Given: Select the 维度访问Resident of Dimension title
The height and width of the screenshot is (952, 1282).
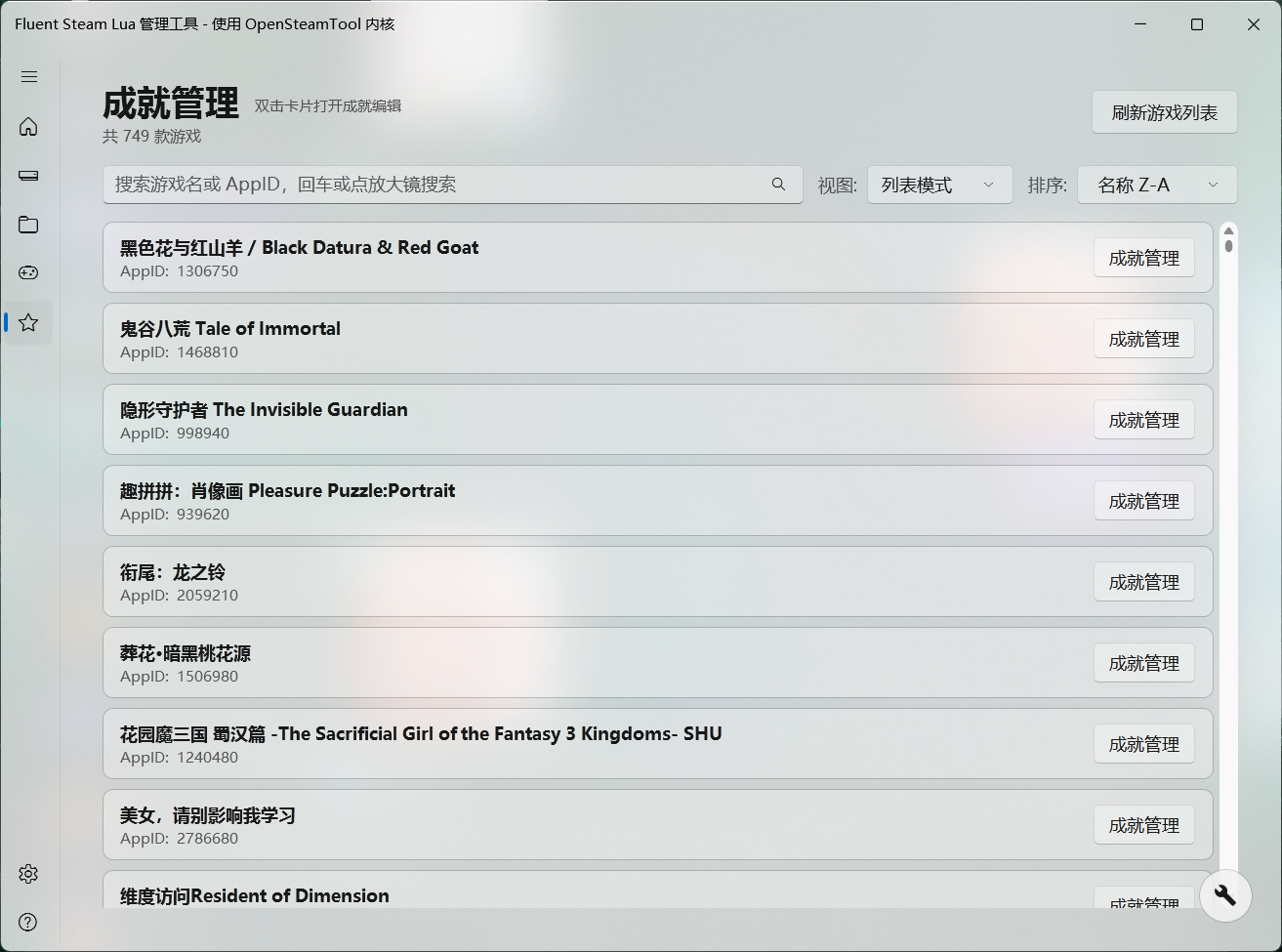Looking at the screenshot, I should [255, 895].
